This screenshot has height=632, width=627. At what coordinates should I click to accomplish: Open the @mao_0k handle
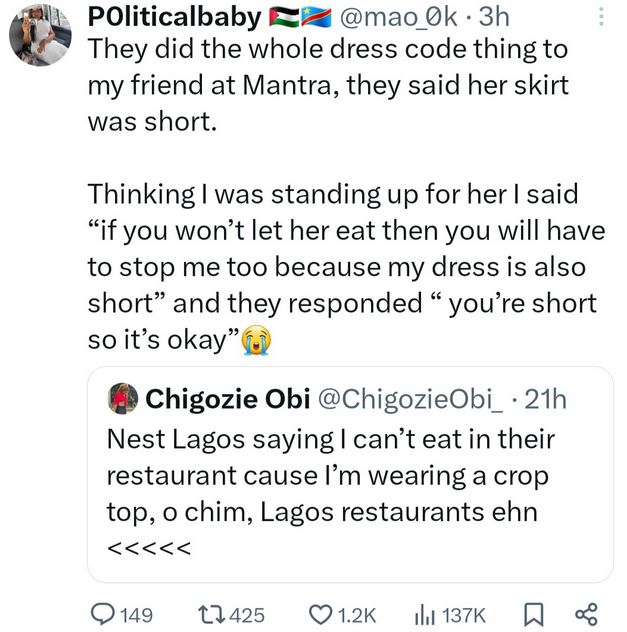point(399,17)
